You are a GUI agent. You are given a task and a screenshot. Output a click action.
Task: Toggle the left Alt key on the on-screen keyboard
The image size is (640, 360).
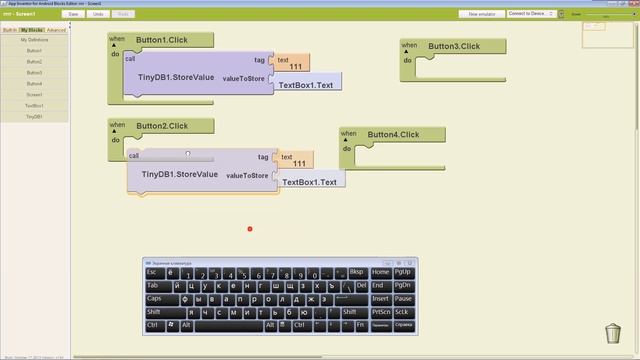click(187, 326)
